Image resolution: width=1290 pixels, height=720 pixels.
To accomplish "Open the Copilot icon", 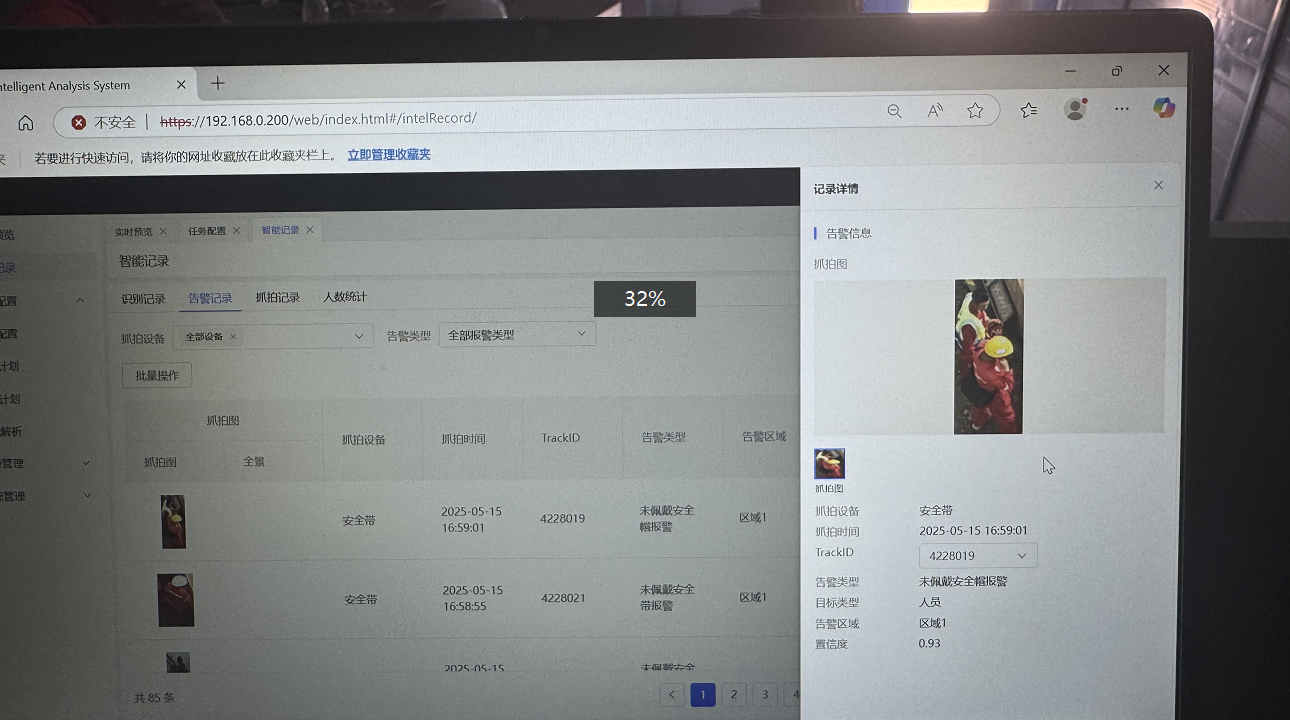I will pos(1163,108).
